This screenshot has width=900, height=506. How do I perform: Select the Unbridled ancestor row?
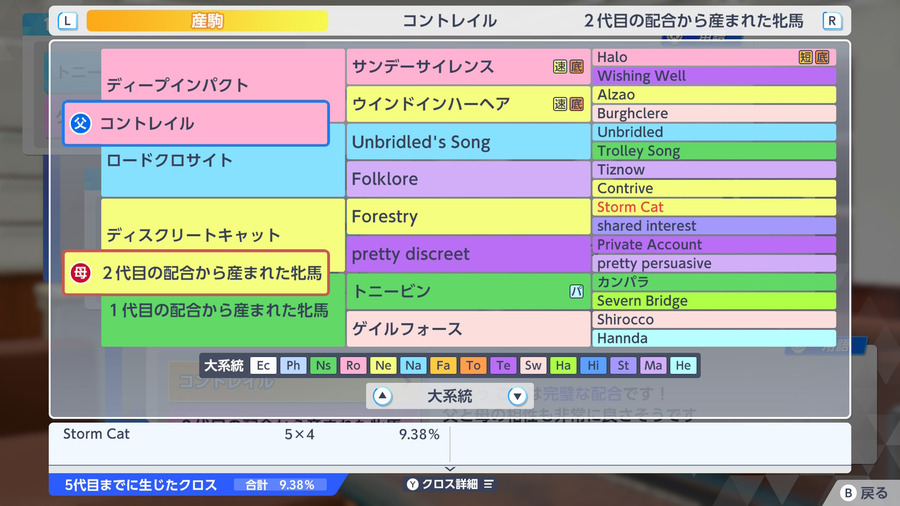(714, 132)
